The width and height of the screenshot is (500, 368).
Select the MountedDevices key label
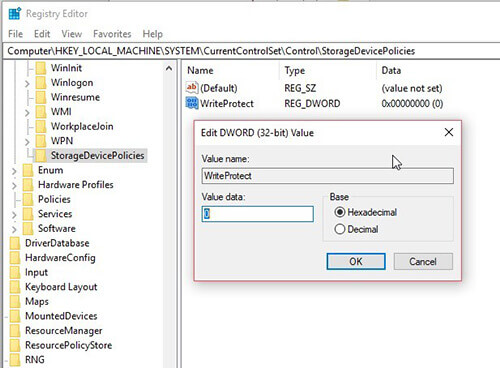61,316
